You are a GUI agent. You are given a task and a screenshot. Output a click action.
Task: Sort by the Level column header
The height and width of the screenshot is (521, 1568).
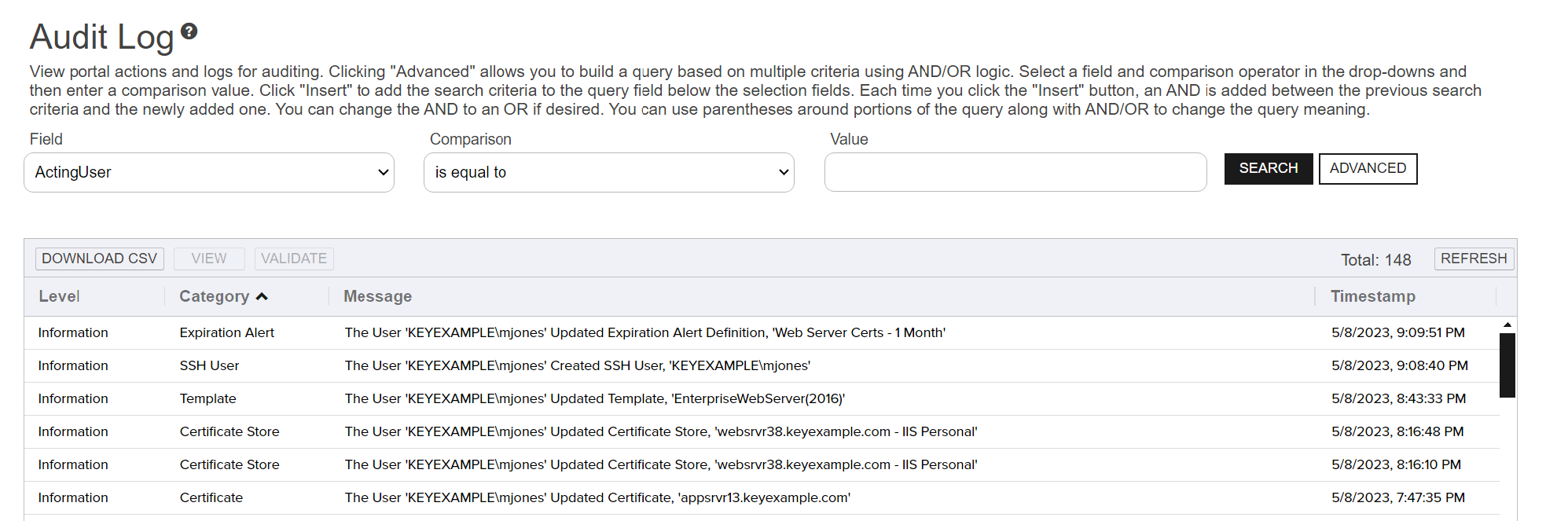point(60,296)
